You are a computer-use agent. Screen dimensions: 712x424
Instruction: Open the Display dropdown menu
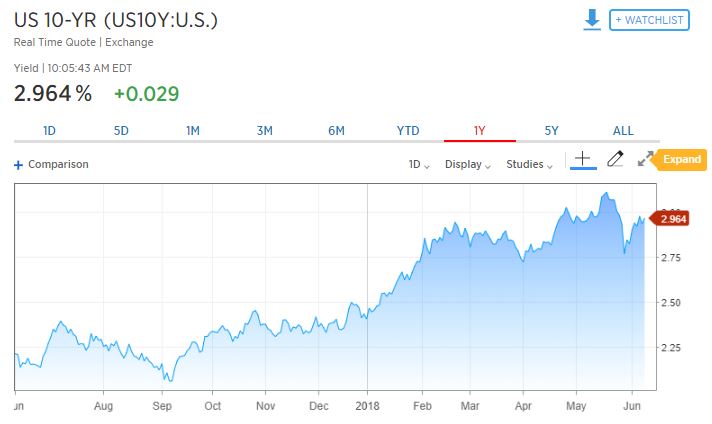pyautogui.click(x=466, y=164)
